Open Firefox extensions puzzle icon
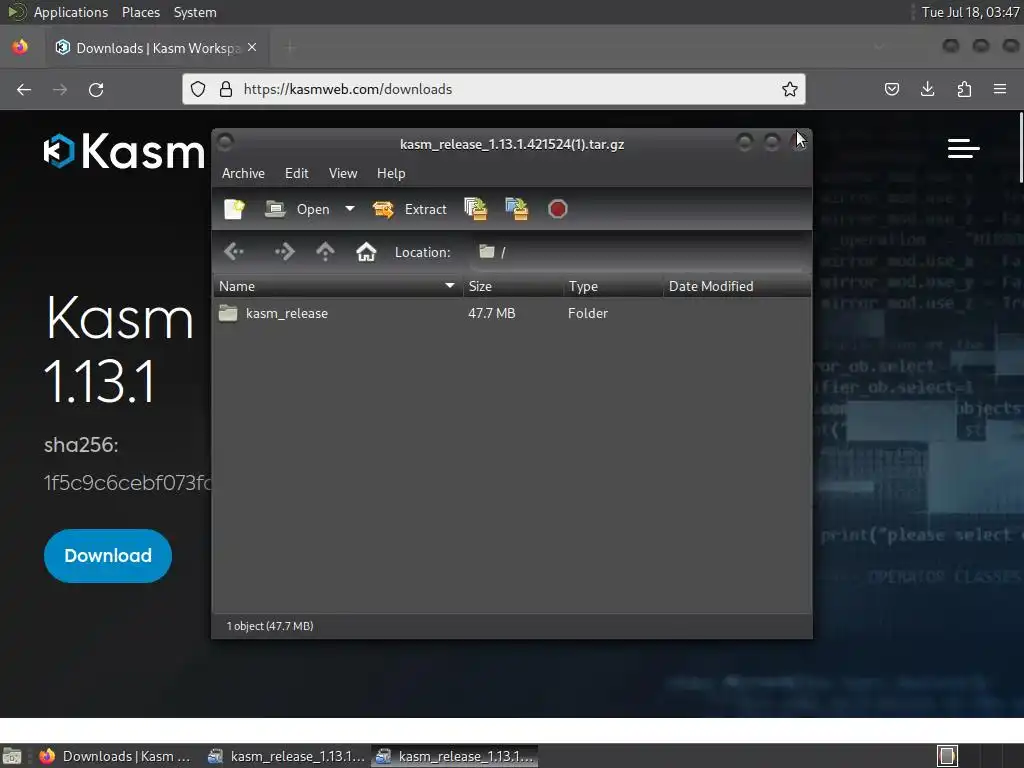Screen dimensions: 1024x768 click(964, 89)
